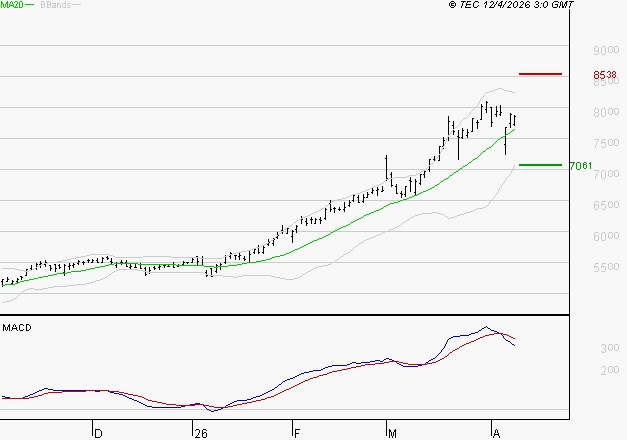The height and width of the screenshot is (440, 627).
Task: Click the 5500 price axis label
Action: pyautogui.click(x=606, y=267)
